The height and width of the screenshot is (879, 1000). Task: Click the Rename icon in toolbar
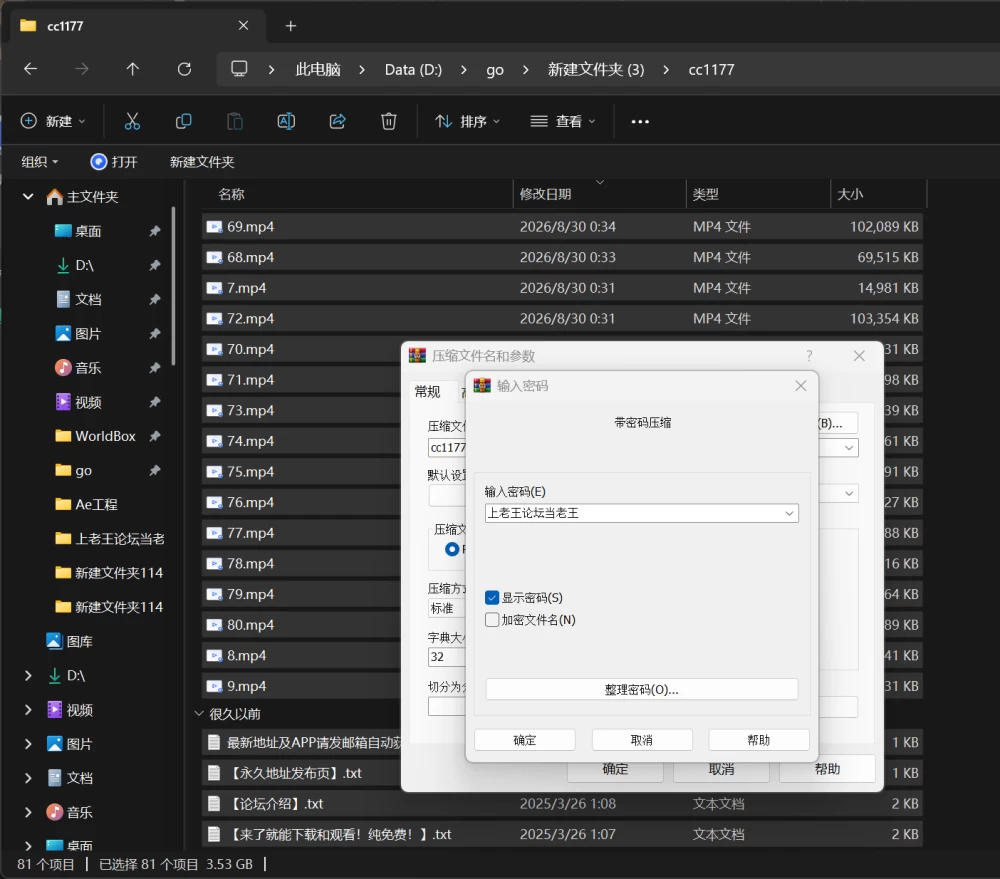[x=286, y=121]
